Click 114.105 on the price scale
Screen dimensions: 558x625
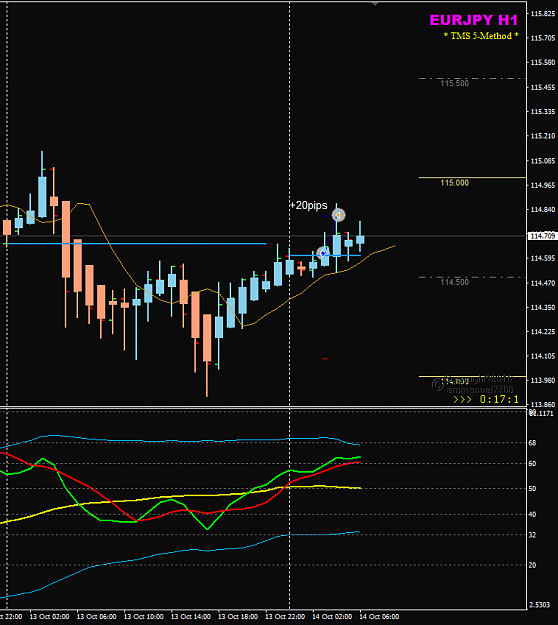(543, 356)
